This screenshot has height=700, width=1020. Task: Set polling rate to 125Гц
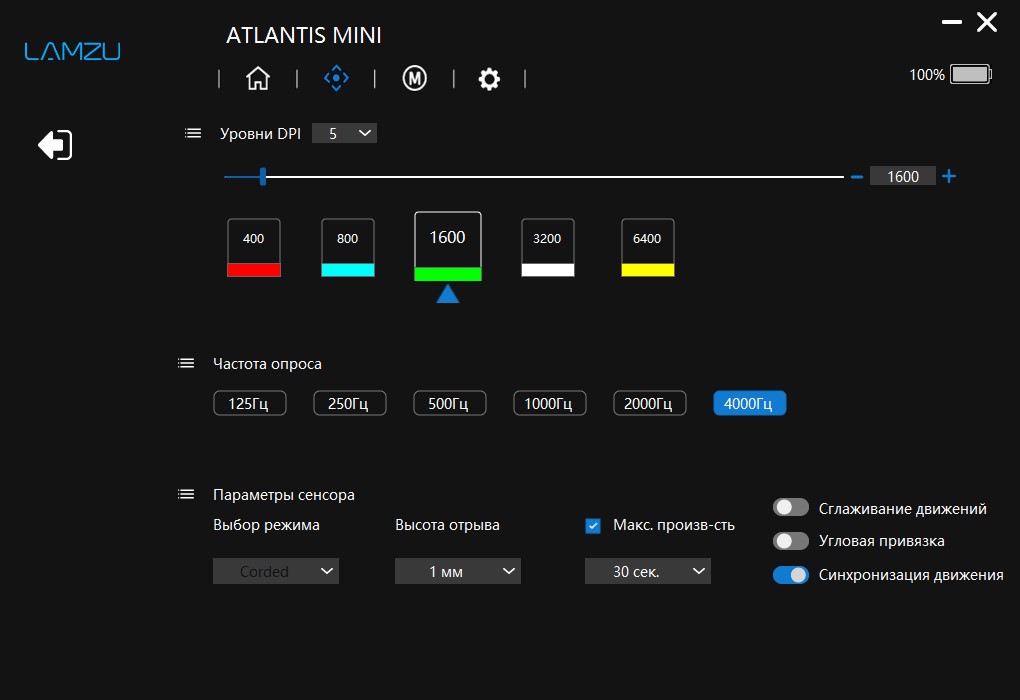tap(250, 403)
